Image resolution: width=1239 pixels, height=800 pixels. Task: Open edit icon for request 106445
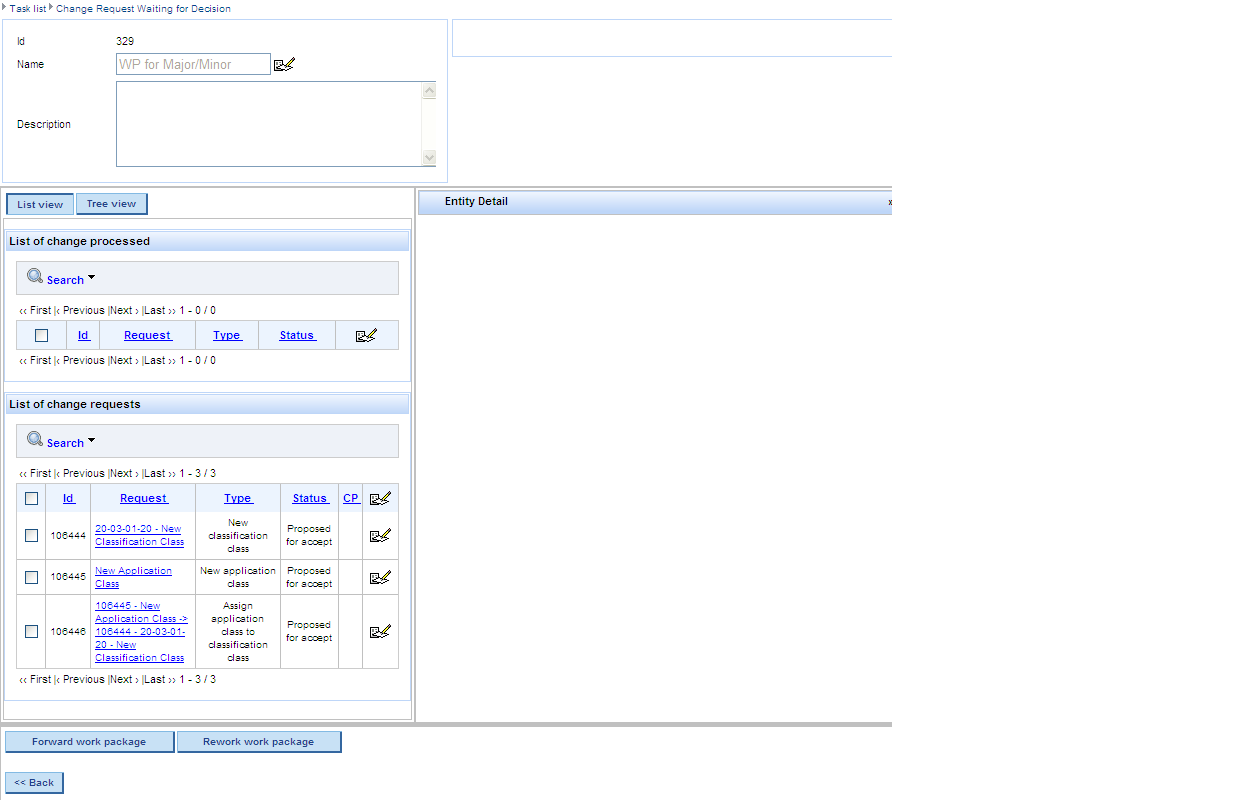coord(380,577)
